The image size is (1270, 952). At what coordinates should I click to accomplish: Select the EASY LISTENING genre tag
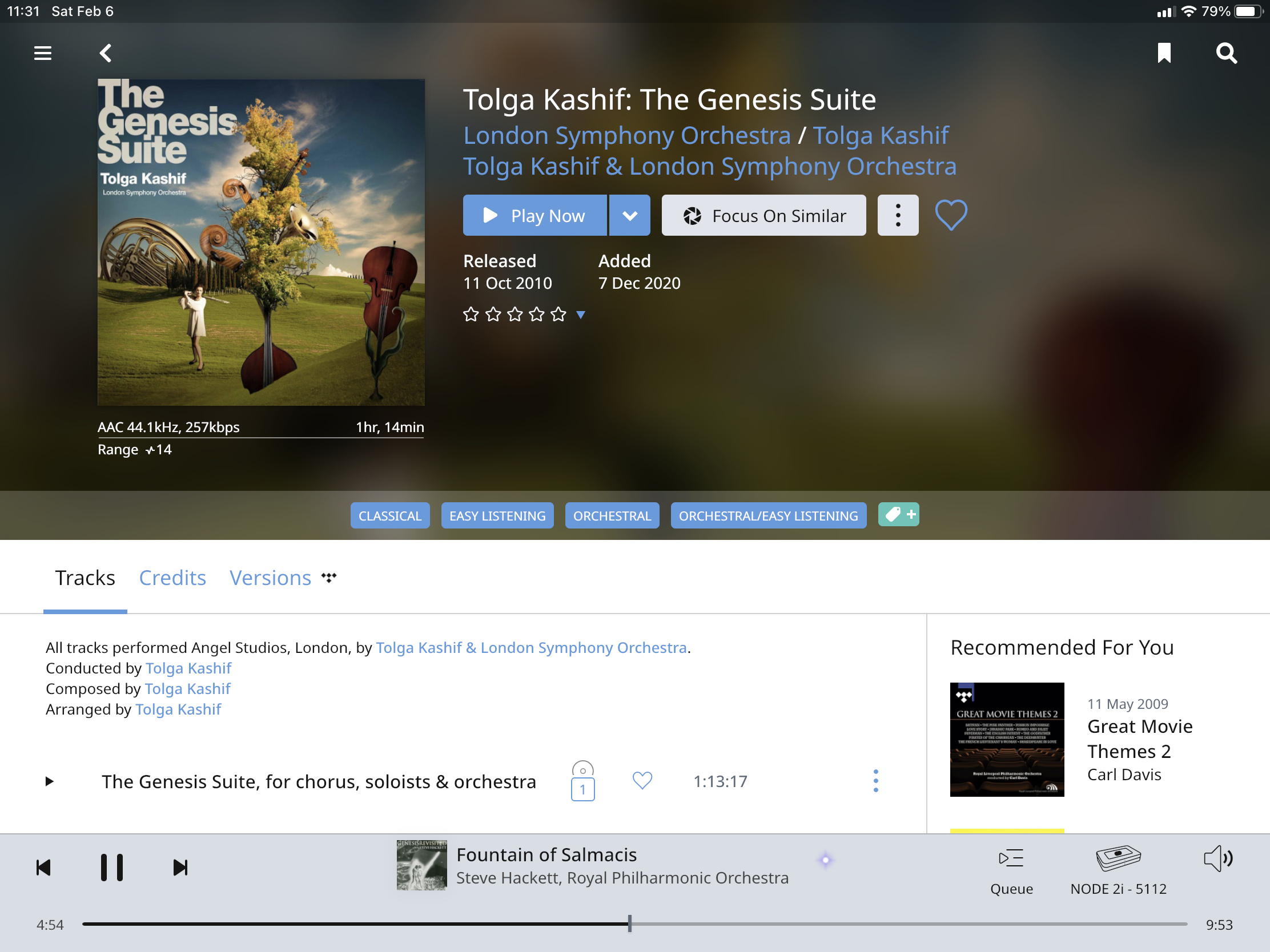(x=497, y=515)
